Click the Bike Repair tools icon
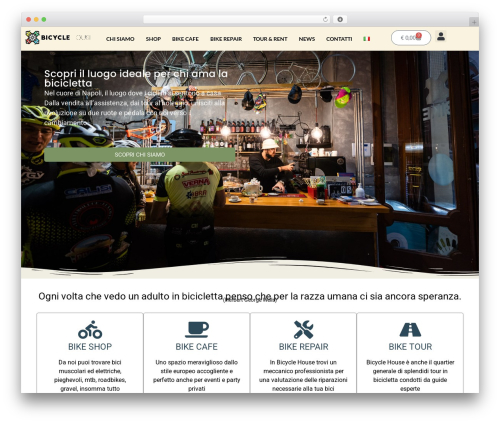 click(303, 329)
